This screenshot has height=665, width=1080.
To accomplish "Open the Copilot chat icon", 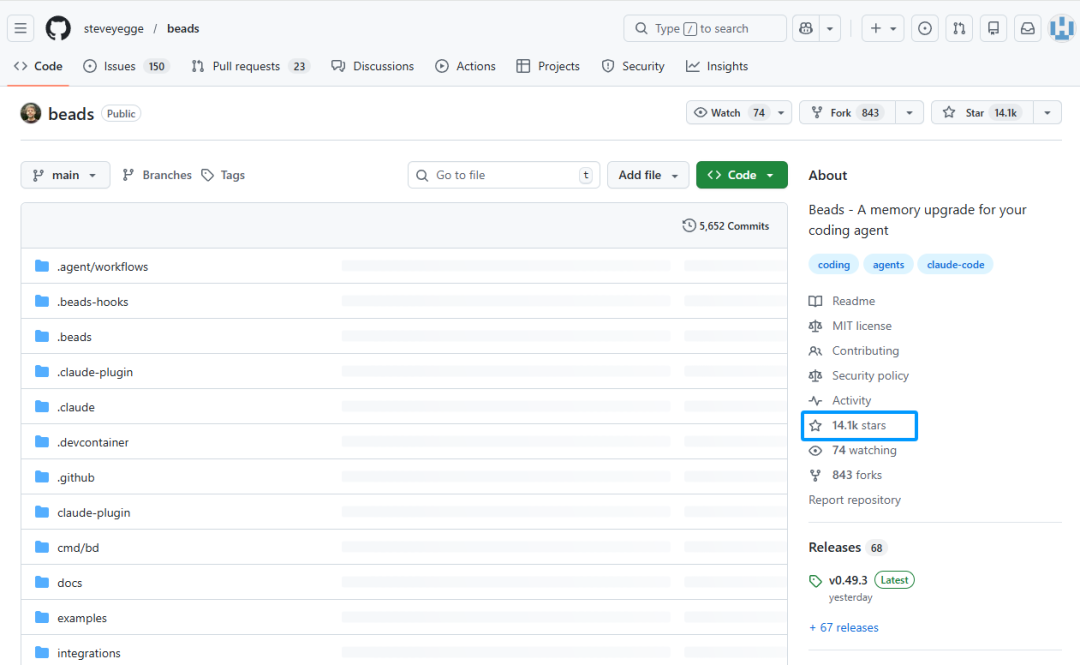I will 805,28.
